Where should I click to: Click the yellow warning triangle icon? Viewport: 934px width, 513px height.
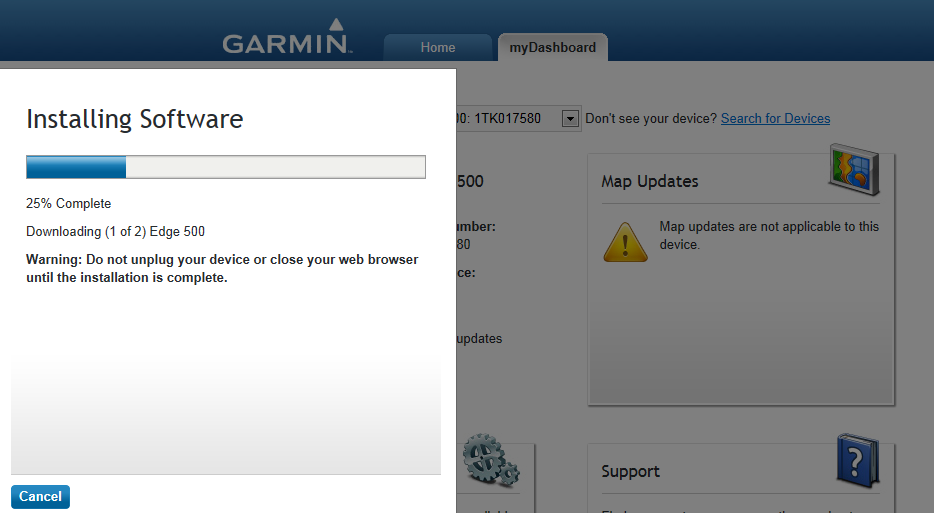(x=625, y=242)
